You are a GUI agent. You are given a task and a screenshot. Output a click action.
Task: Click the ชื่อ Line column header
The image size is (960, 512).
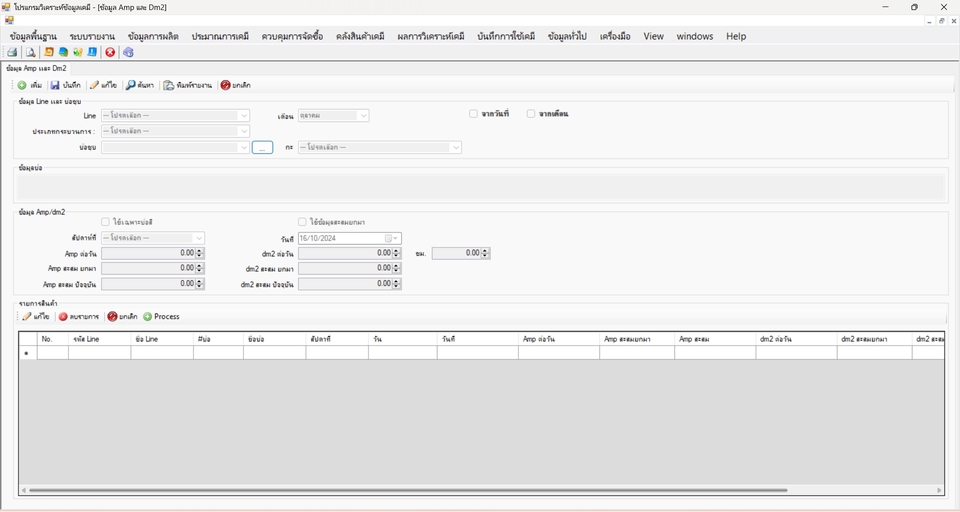pyautogui.click(x=162, y=339)
